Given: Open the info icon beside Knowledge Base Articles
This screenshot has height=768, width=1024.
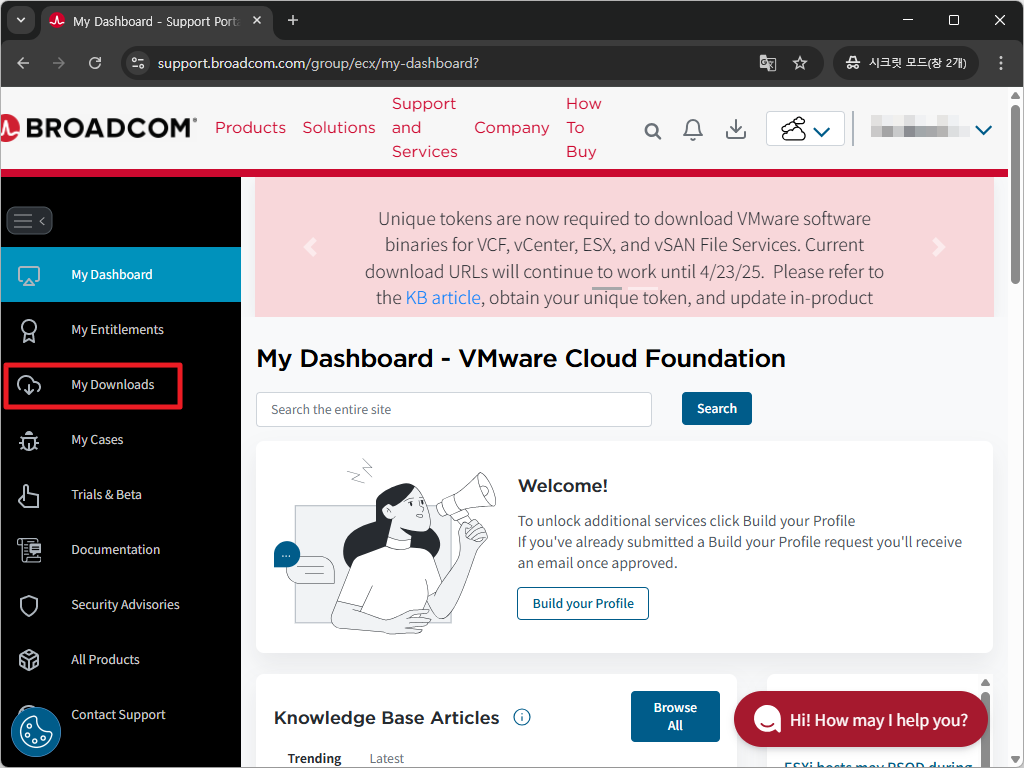Looking at the screenshot, I should (522, 718).
